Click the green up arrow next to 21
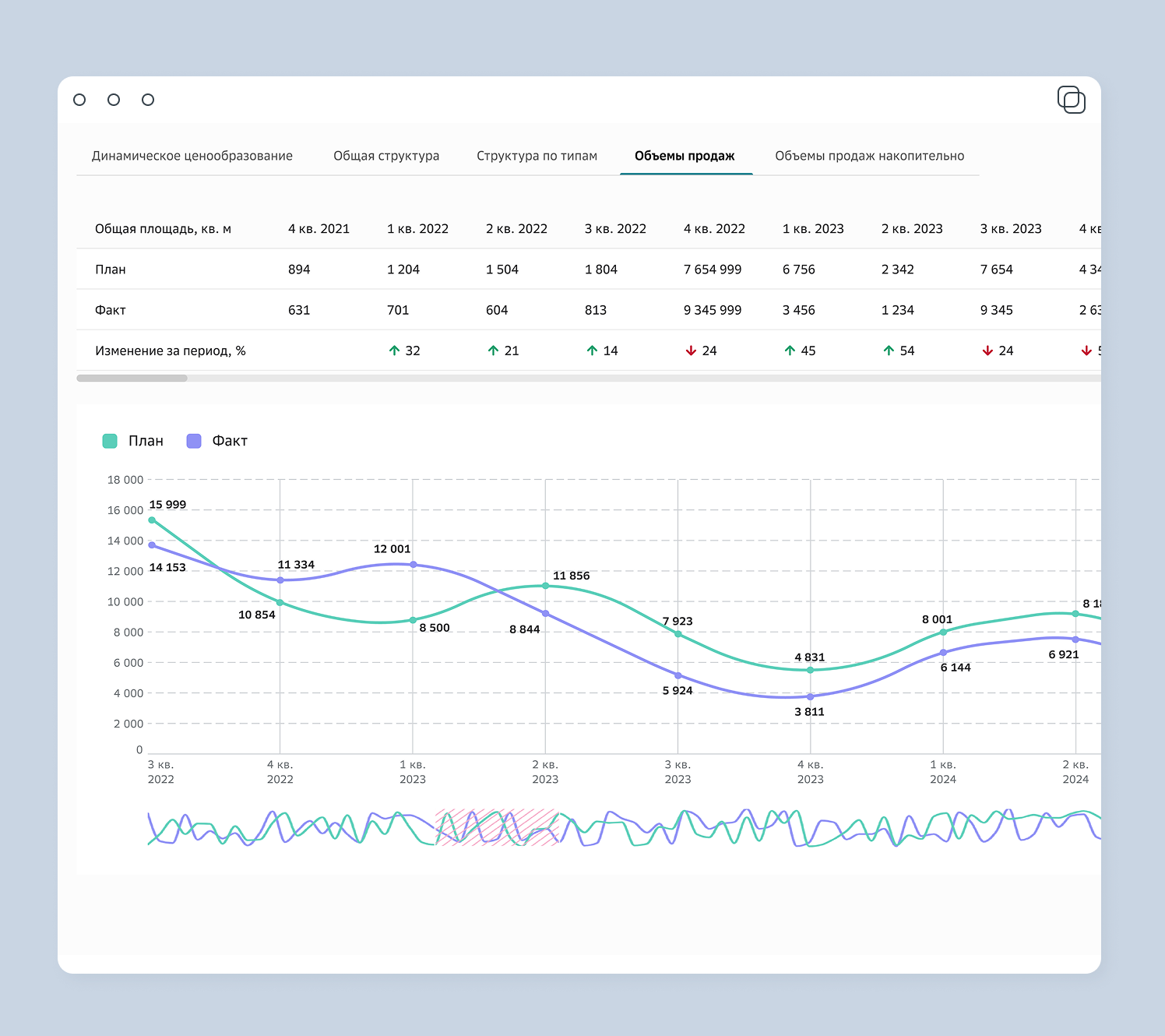 [493, 351]
